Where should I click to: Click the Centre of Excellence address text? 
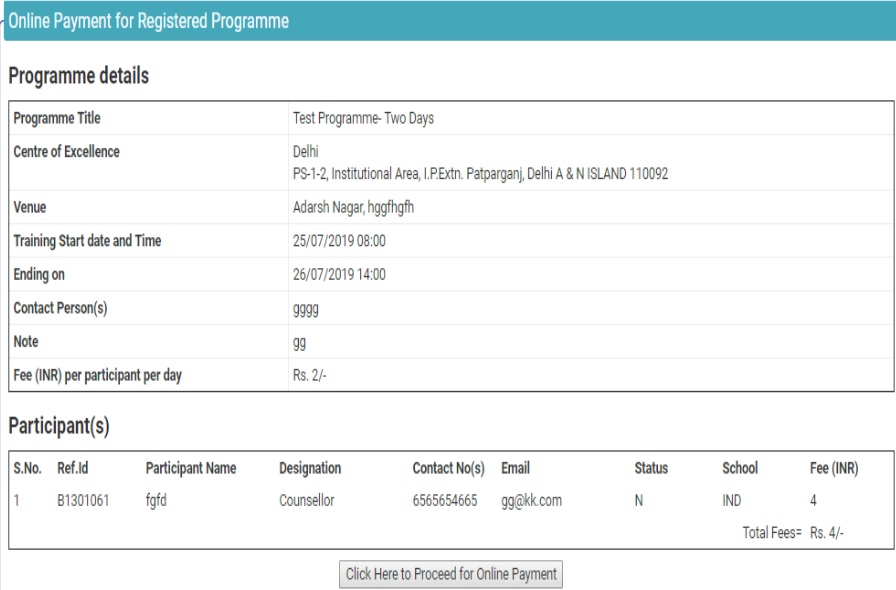tap(480, 174)
